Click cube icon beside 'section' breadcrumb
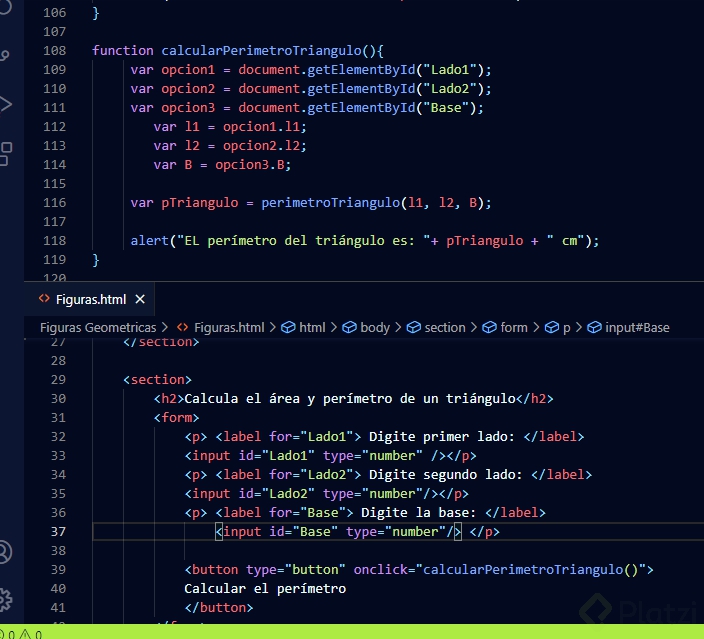This screenshot has width=704, height=639. tap(414, 327)
